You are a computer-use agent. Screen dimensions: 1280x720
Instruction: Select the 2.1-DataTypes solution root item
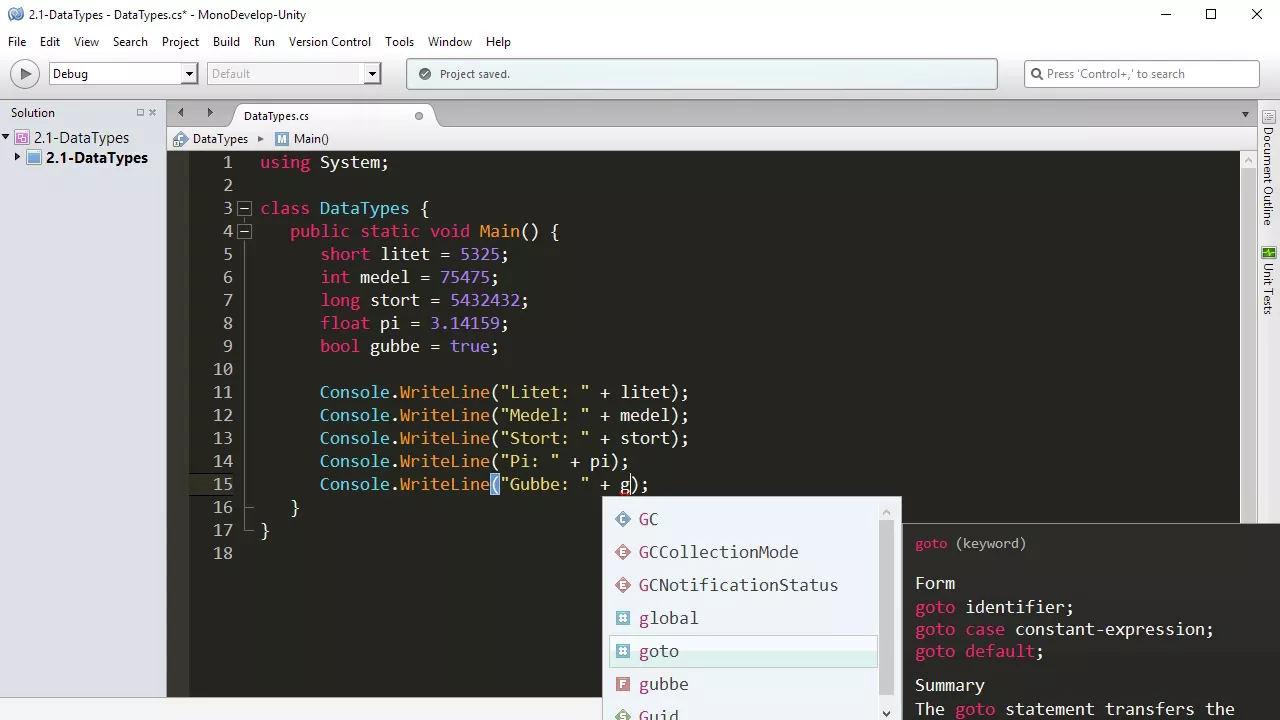[82, 138]
